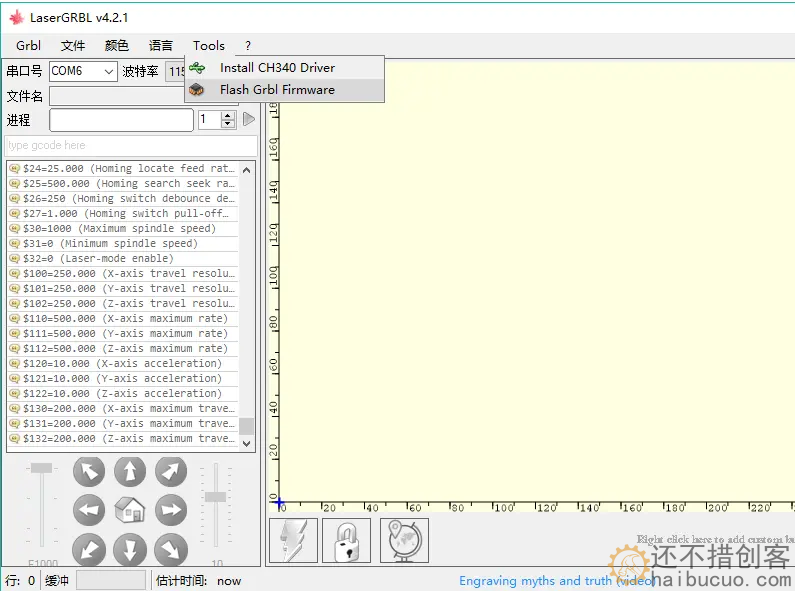Select the $30=1000 Maximum spindle speed line

click(123, 229)
